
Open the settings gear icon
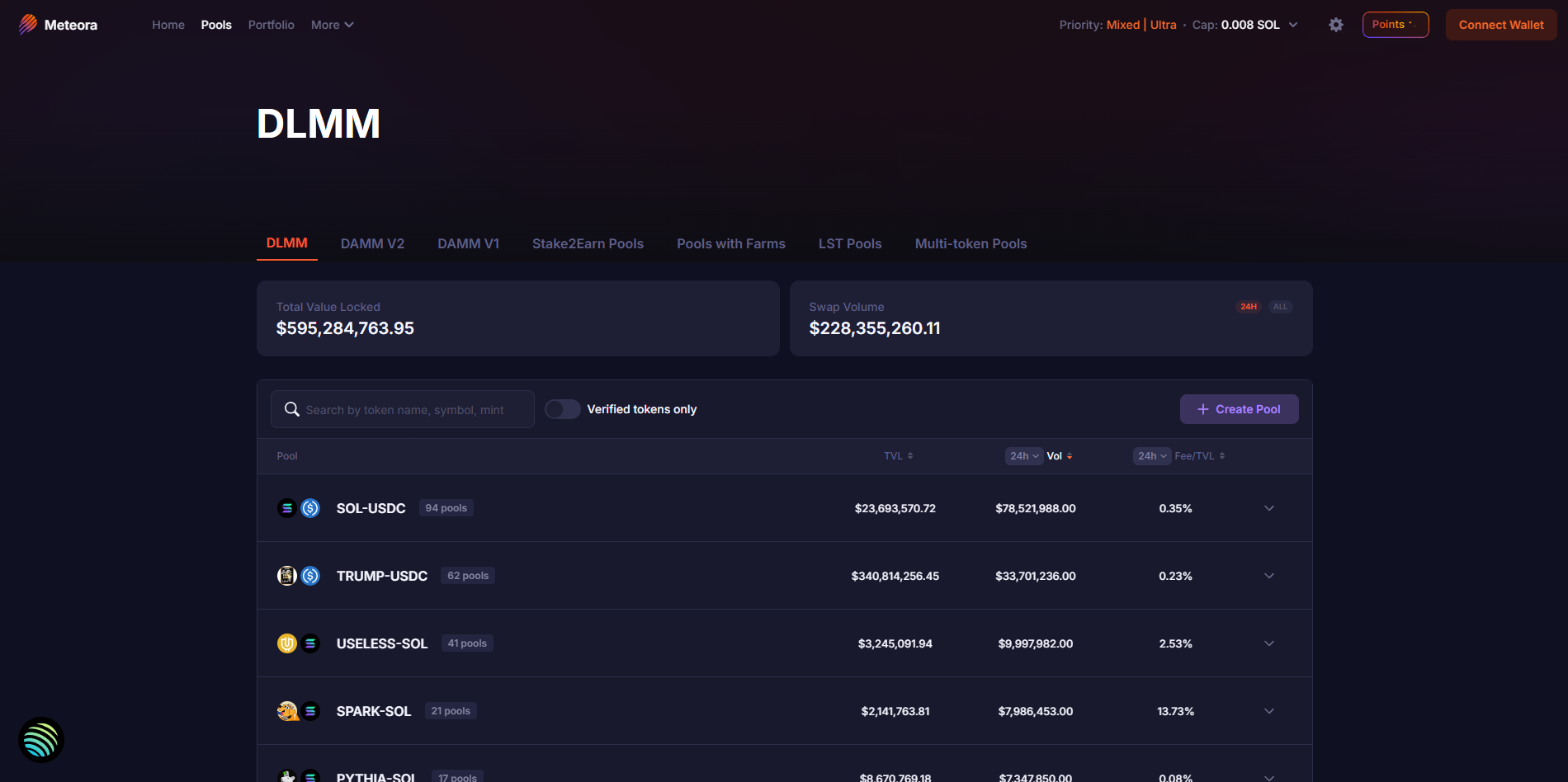coord(1335,25)
